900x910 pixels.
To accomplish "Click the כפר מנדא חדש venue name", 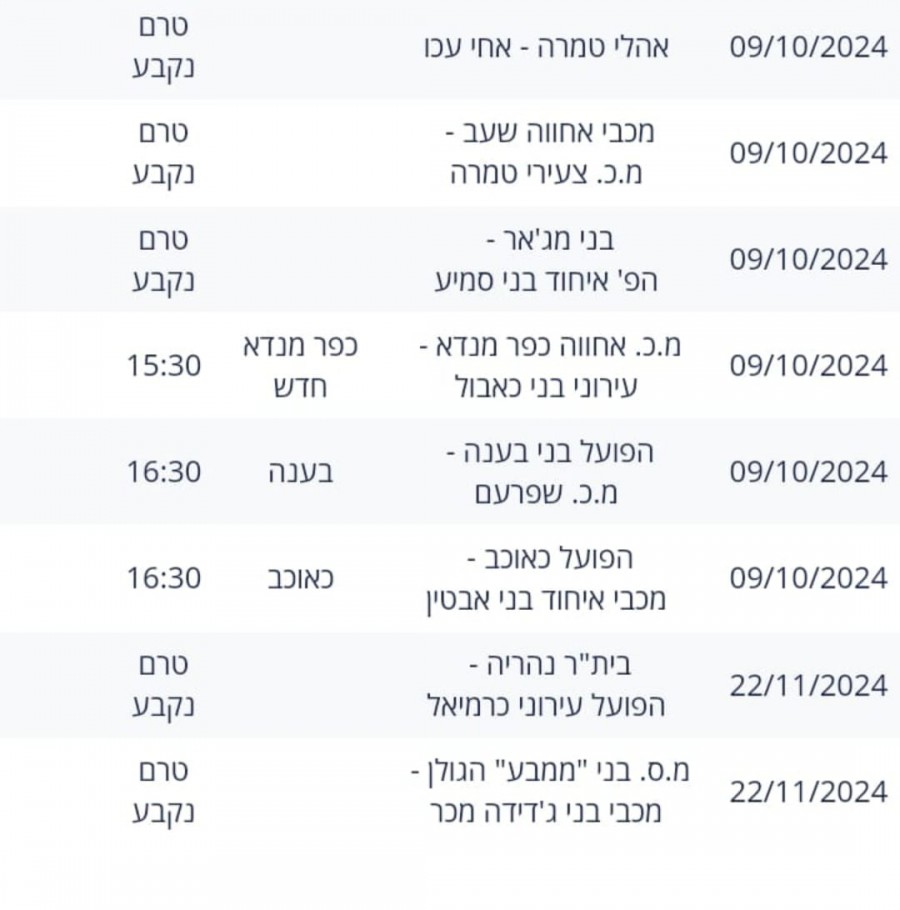I will (301, 366).
